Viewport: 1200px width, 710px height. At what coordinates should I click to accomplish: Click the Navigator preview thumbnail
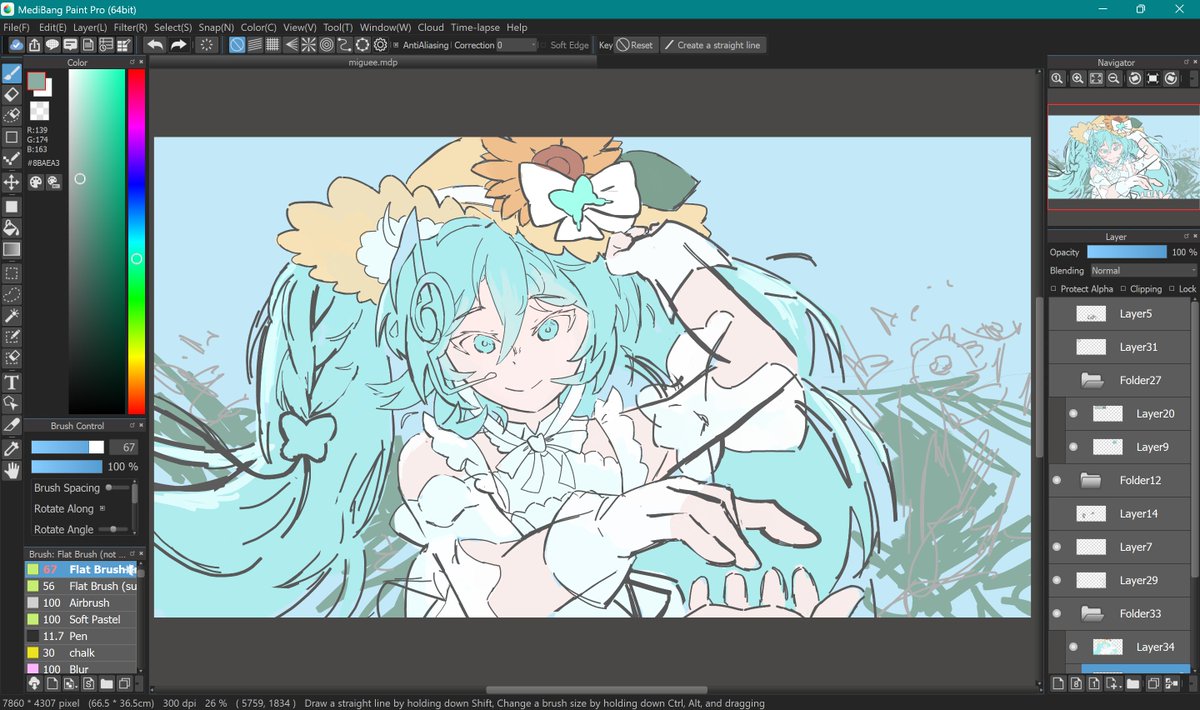[1122, 155]
